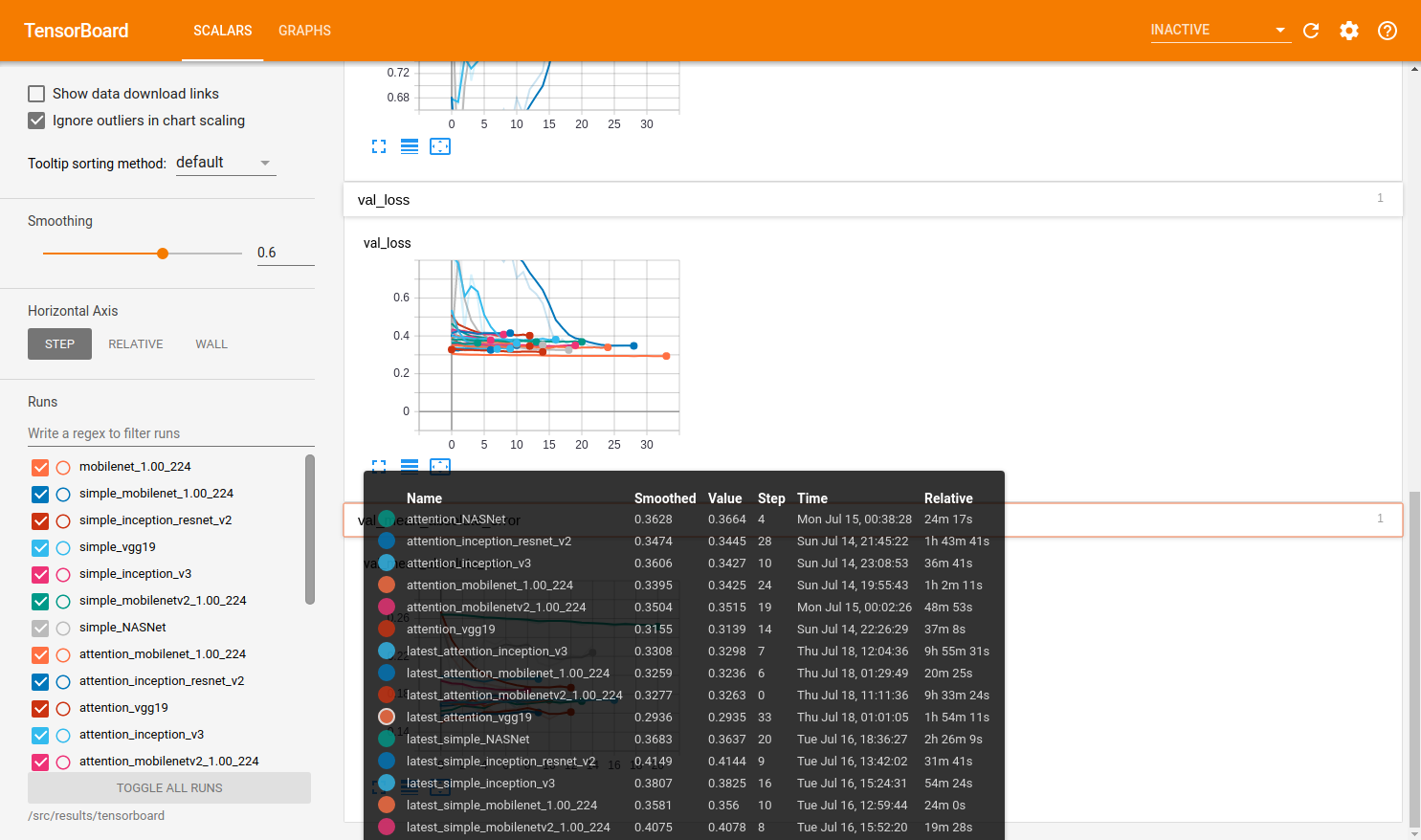Expand the top chart to full size

tap(379, 146)
